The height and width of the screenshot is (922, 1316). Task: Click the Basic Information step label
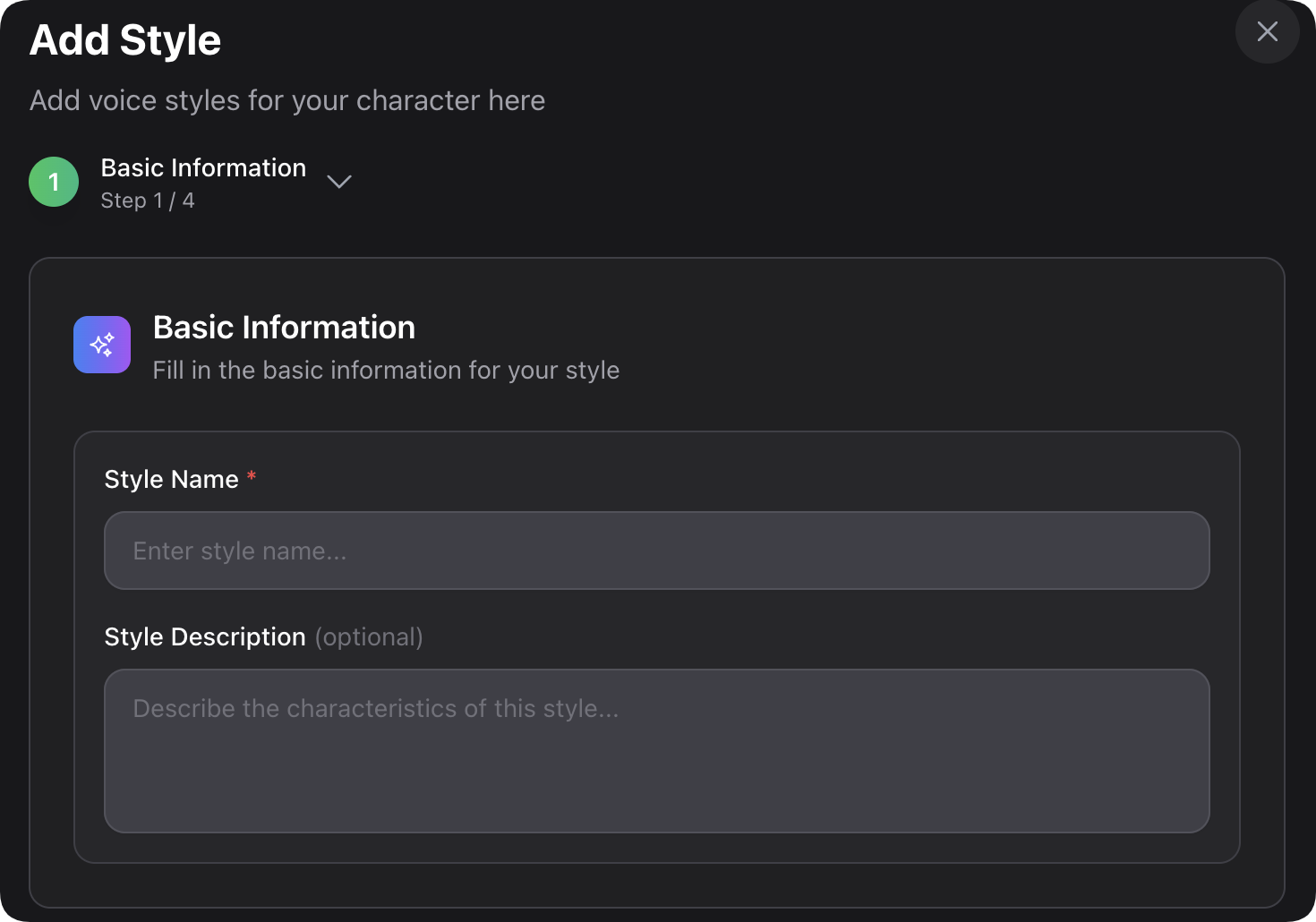point(203,167)
